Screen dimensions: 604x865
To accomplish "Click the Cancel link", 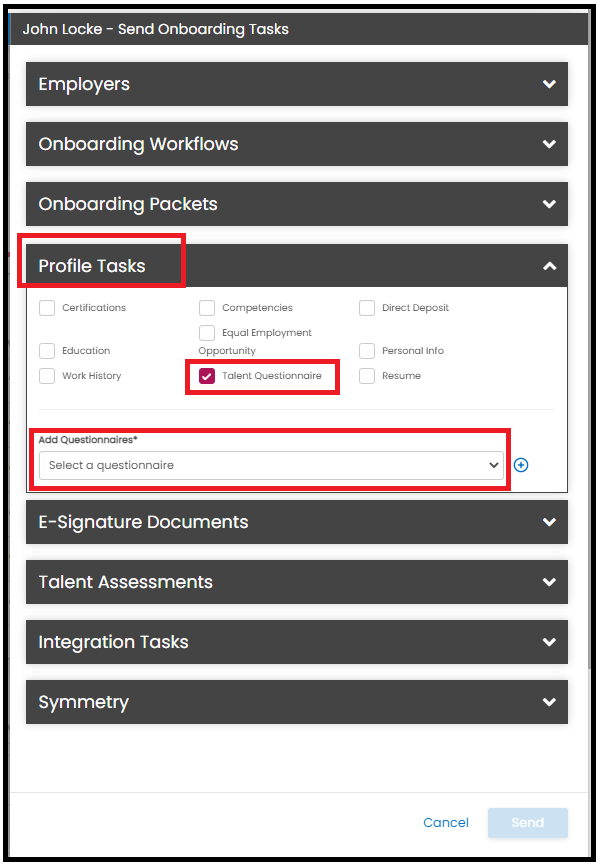I will [x=446, y=823].
